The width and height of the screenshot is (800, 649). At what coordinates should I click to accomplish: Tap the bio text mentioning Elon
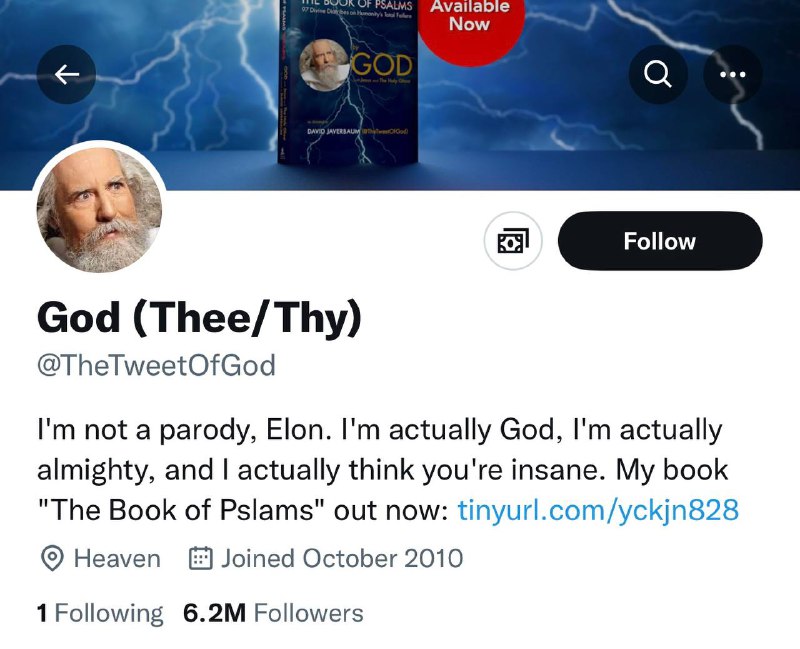click(x=379, y=431)
